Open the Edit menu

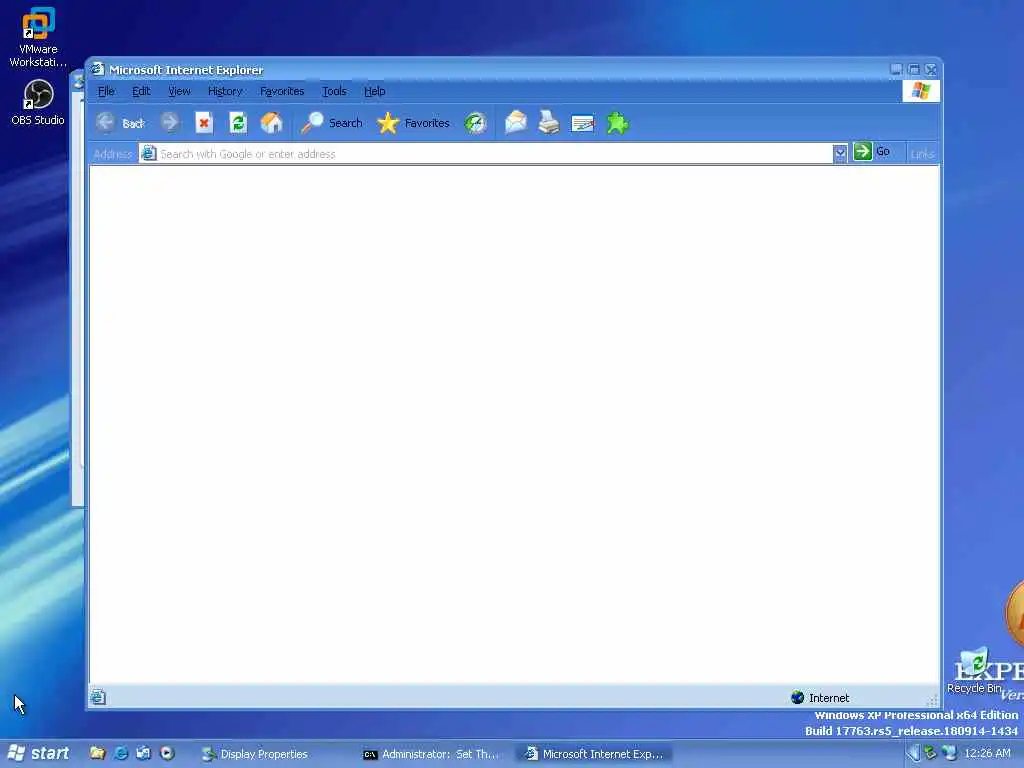point(141,91)
